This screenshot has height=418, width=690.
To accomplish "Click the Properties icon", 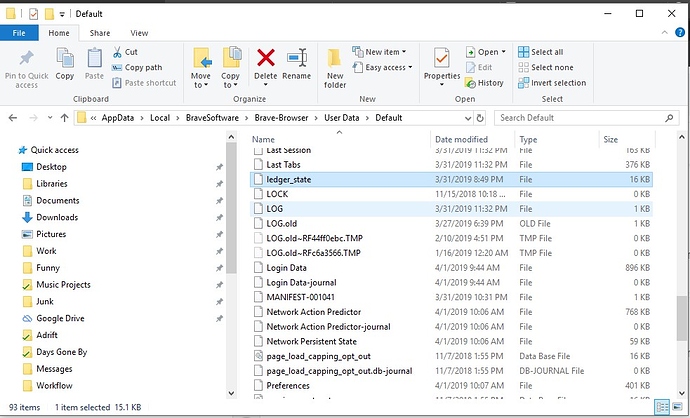I will click(x=442, y=58).
